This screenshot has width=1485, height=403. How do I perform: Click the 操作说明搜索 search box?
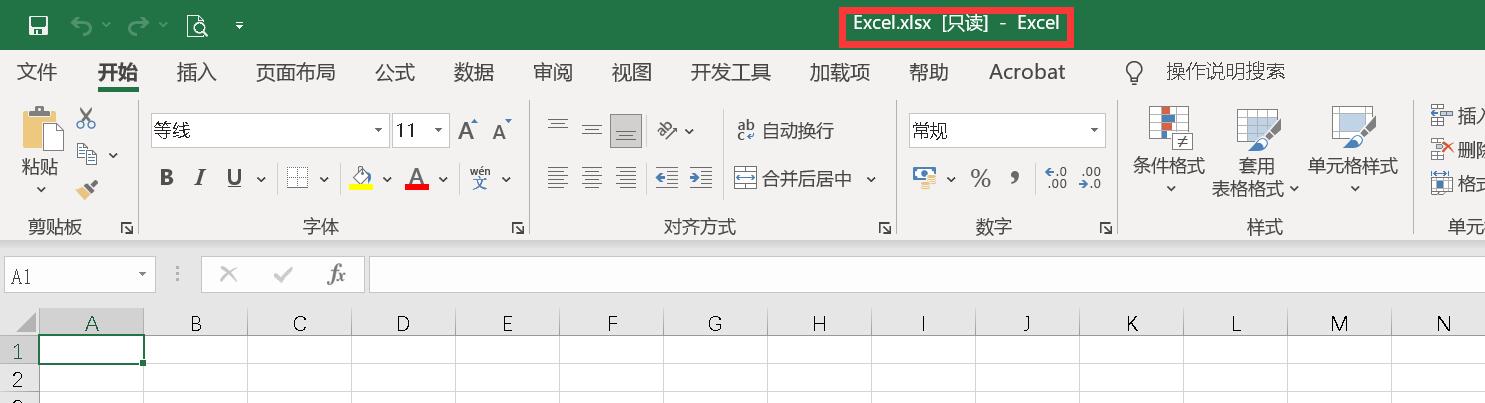1225,72
